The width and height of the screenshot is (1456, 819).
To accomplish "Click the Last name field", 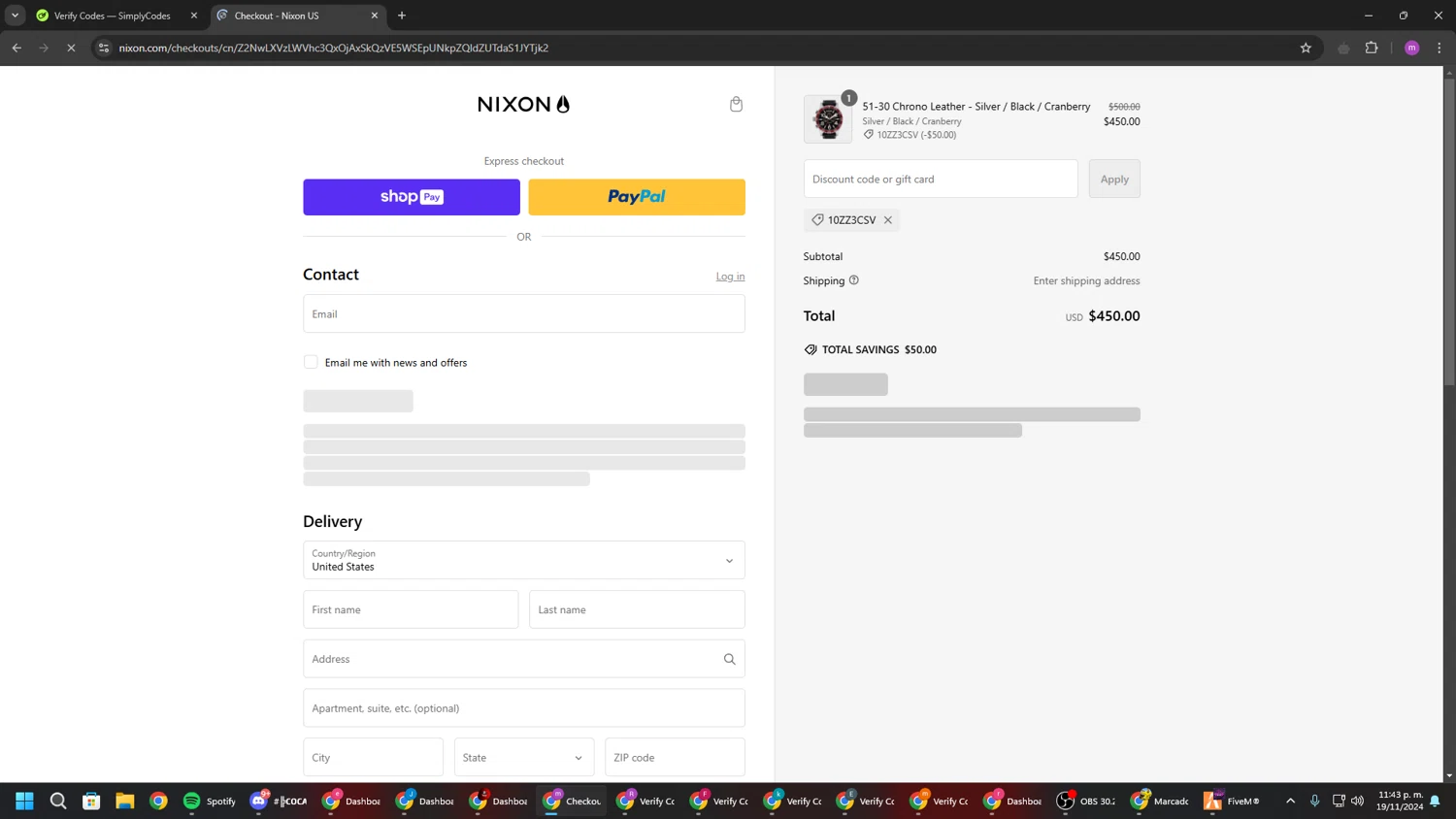I will (637, 609).
